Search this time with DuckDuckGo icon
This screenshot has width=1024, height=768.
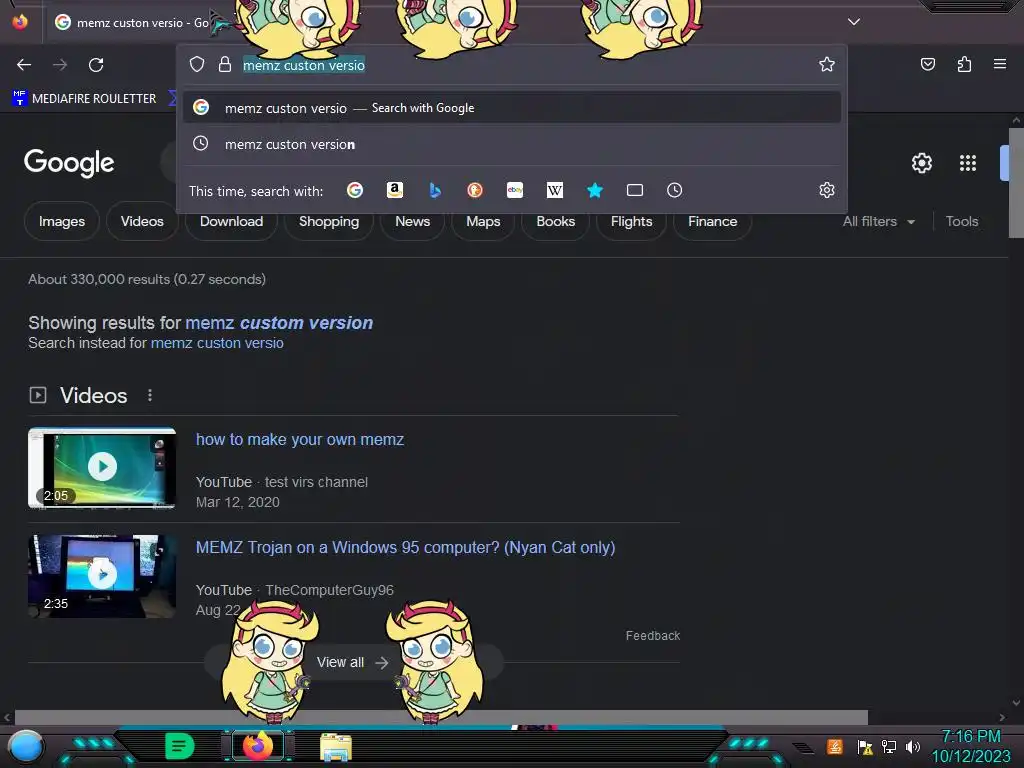(x=475, y=190)
